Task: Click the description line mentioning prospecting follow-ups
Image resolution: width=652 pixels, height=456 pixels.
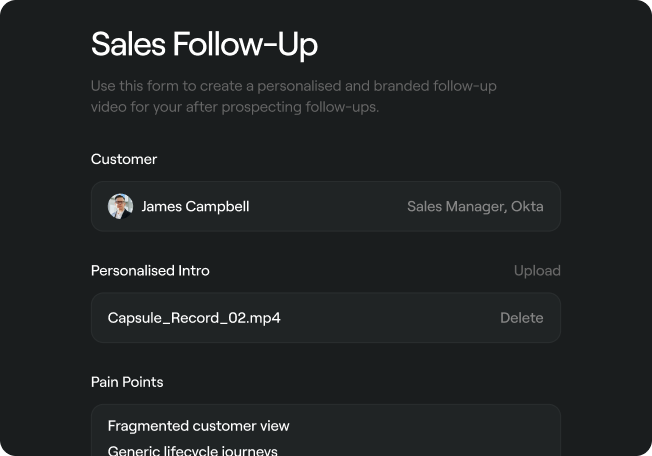Action: pos(235,107)
